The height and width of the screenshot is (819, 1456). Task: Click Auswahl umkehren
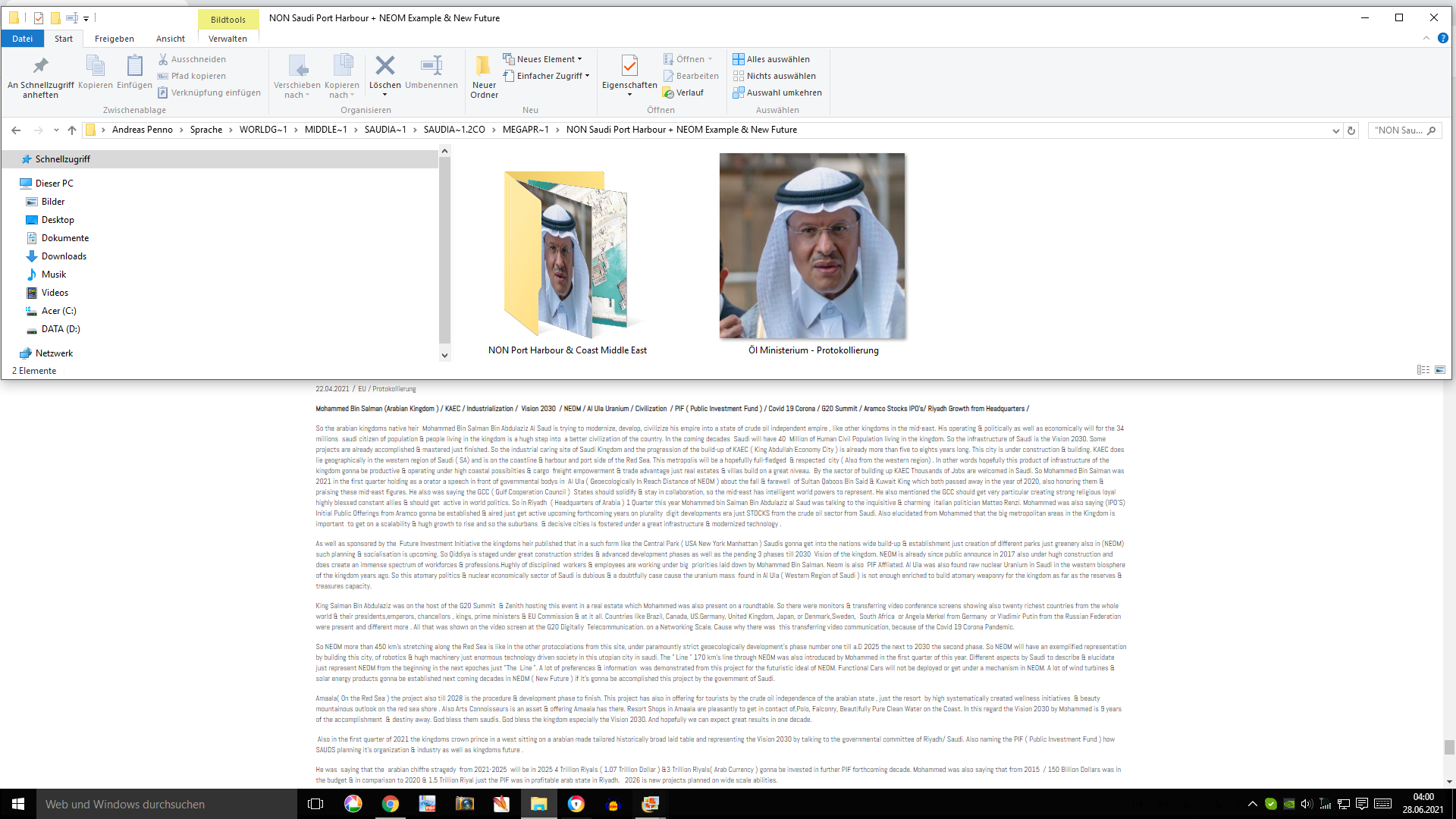pyautogui.click(x=777, y=93)
